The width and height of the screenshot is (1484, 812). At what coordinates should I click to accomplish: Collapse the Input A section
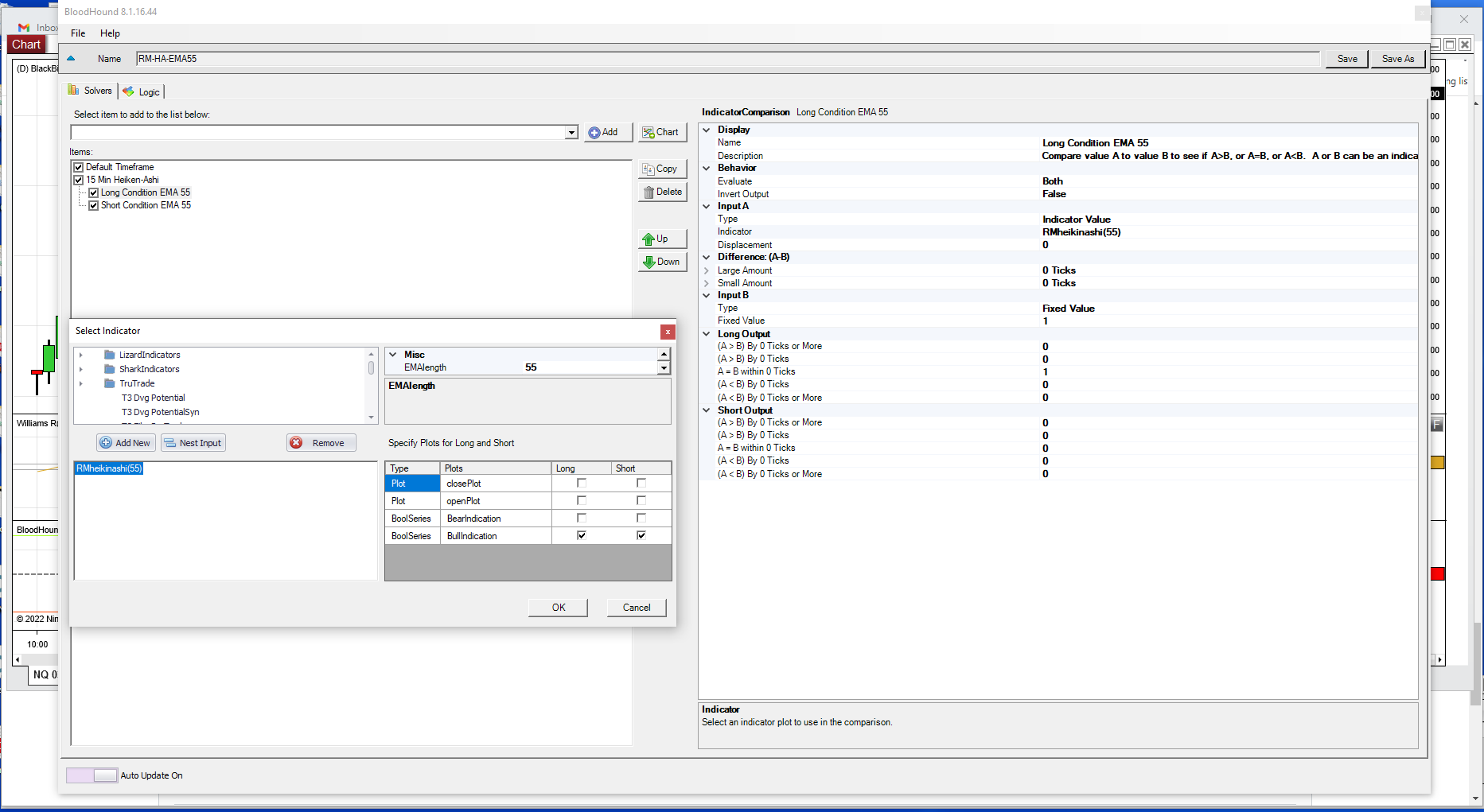pos(707,206)
